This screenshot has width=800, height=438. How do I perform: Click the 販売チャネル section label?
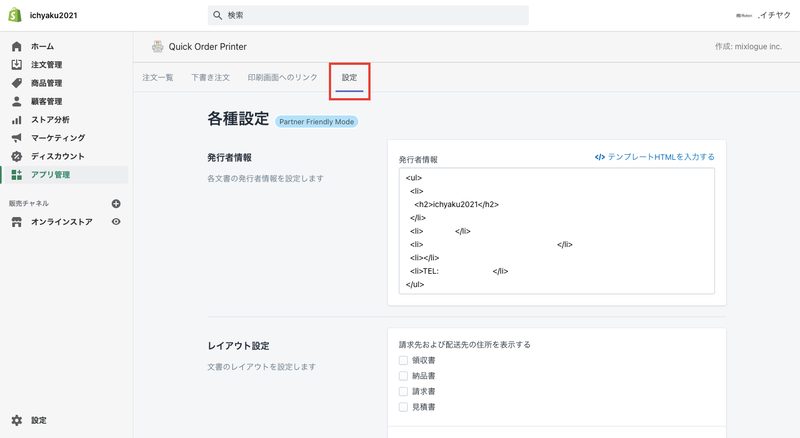click(29, 203)
